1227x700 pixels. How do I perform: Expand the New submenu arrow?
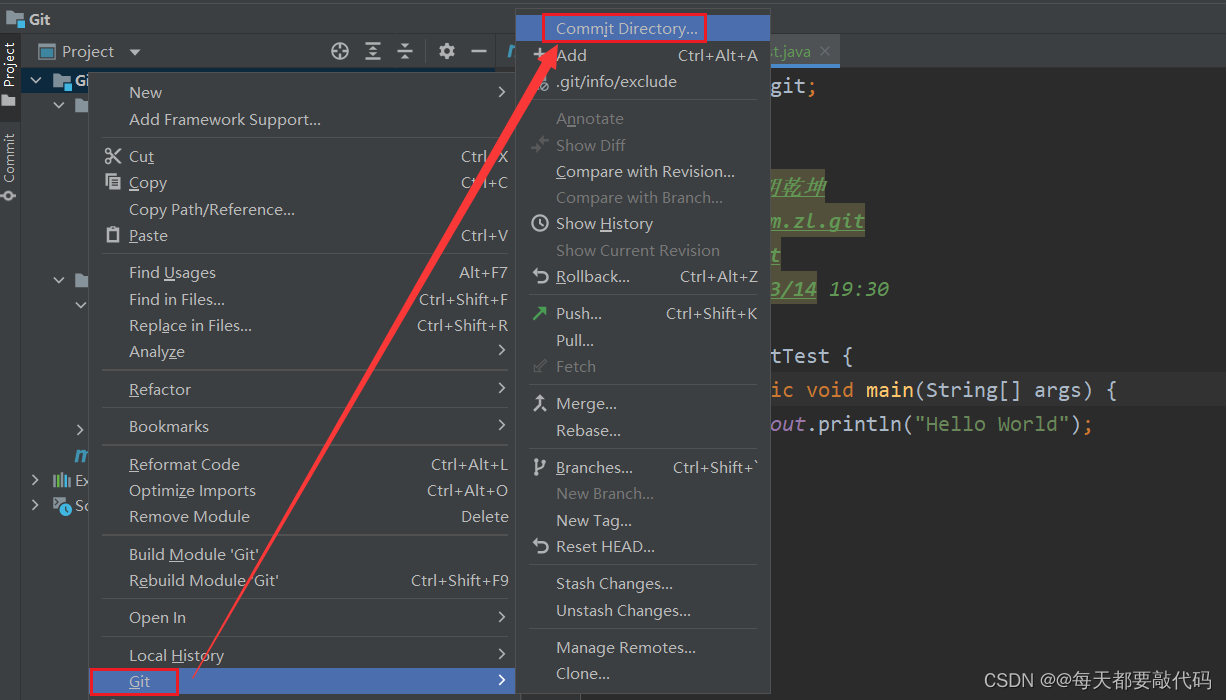tap(503, 91)
